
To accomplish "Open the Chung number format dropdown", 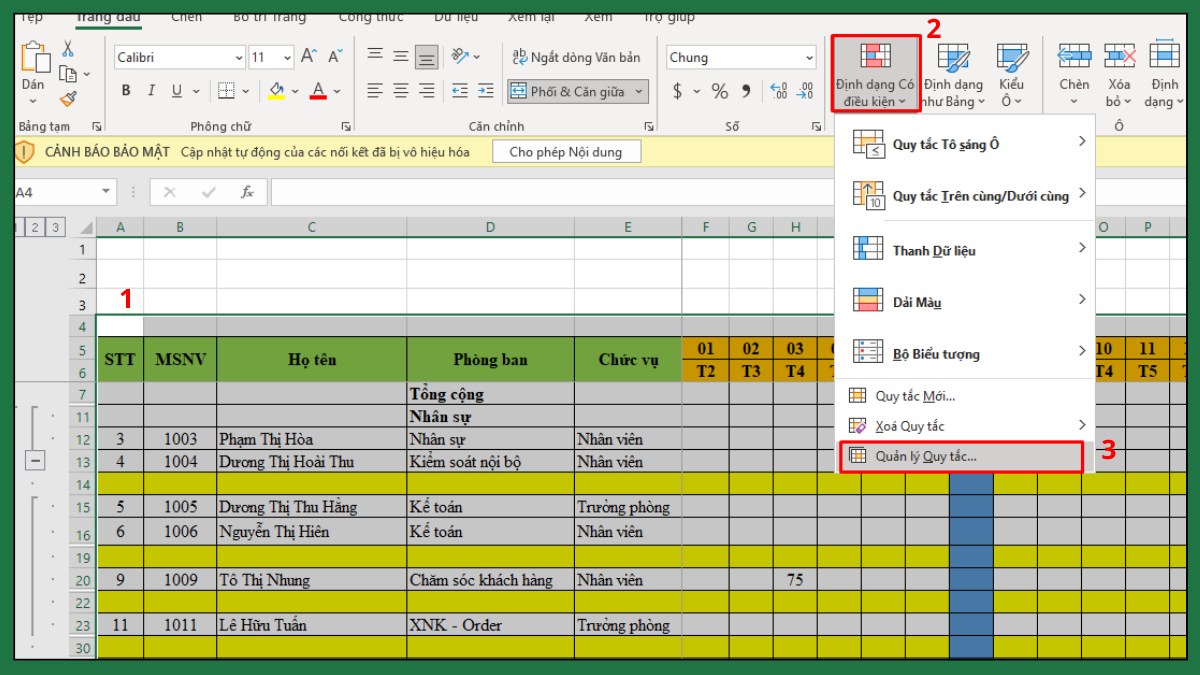I will (x=808, y=56).
